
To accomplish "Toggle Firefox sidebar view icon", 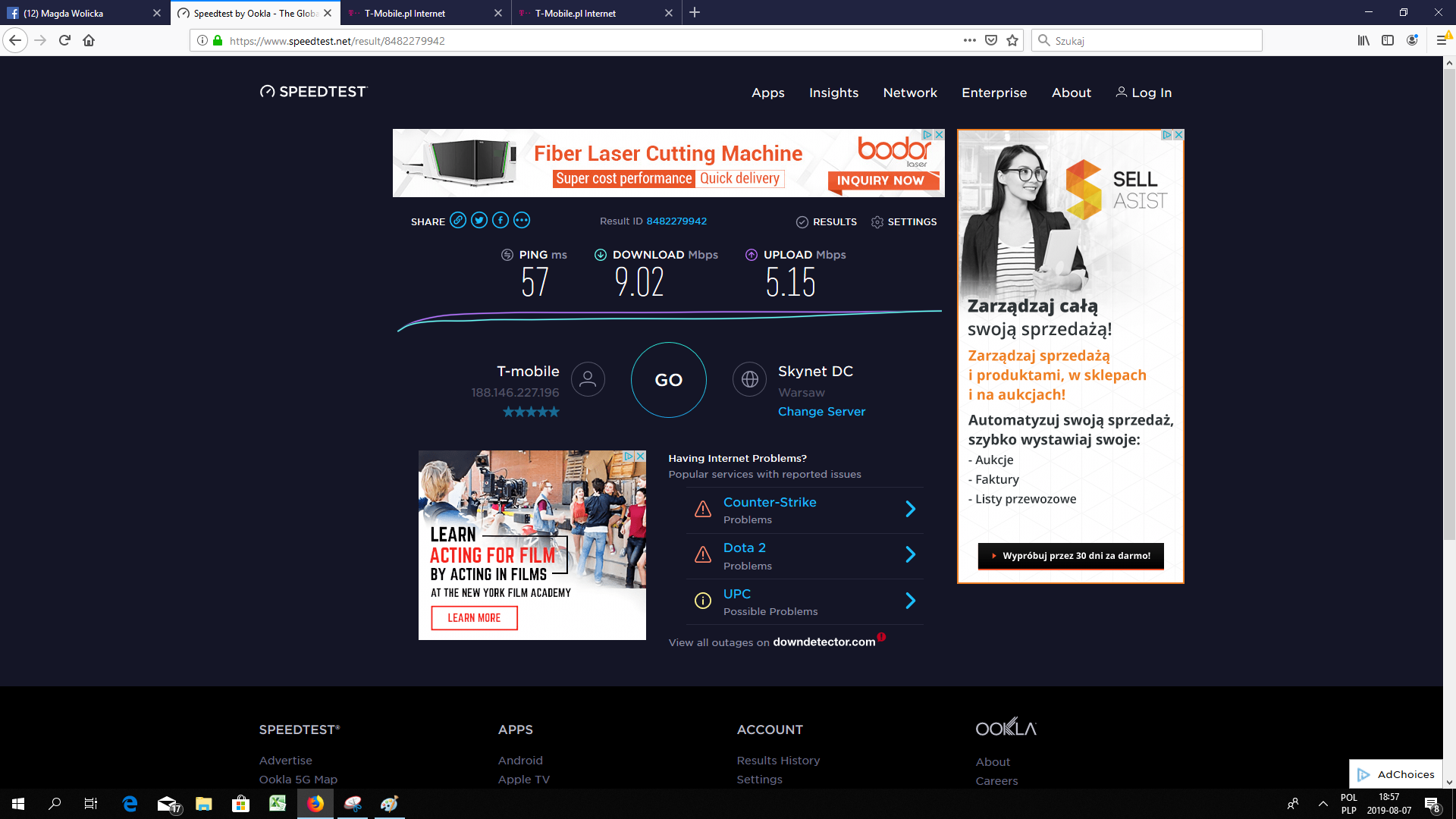I will (x=1388, y=40).
